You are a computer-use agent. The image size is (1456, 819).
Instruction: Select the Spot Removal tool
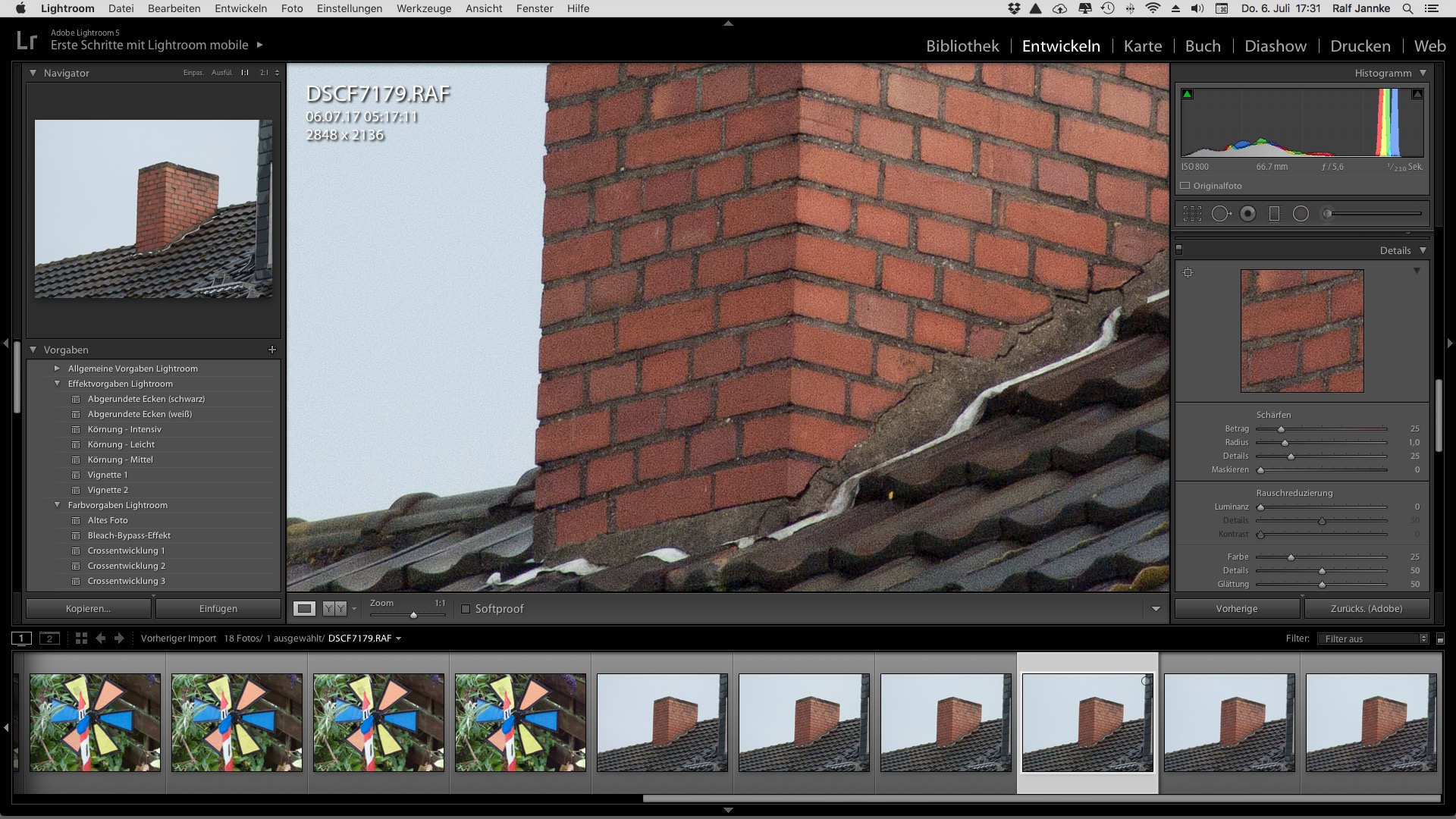(1220, 214)
